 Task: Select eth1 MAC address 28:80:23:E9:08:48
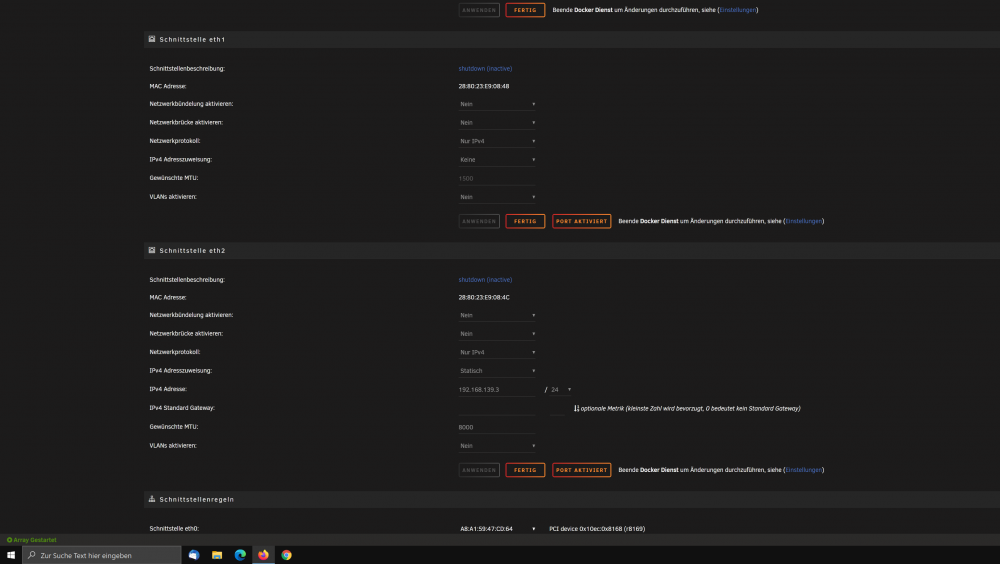coord(483,86)
